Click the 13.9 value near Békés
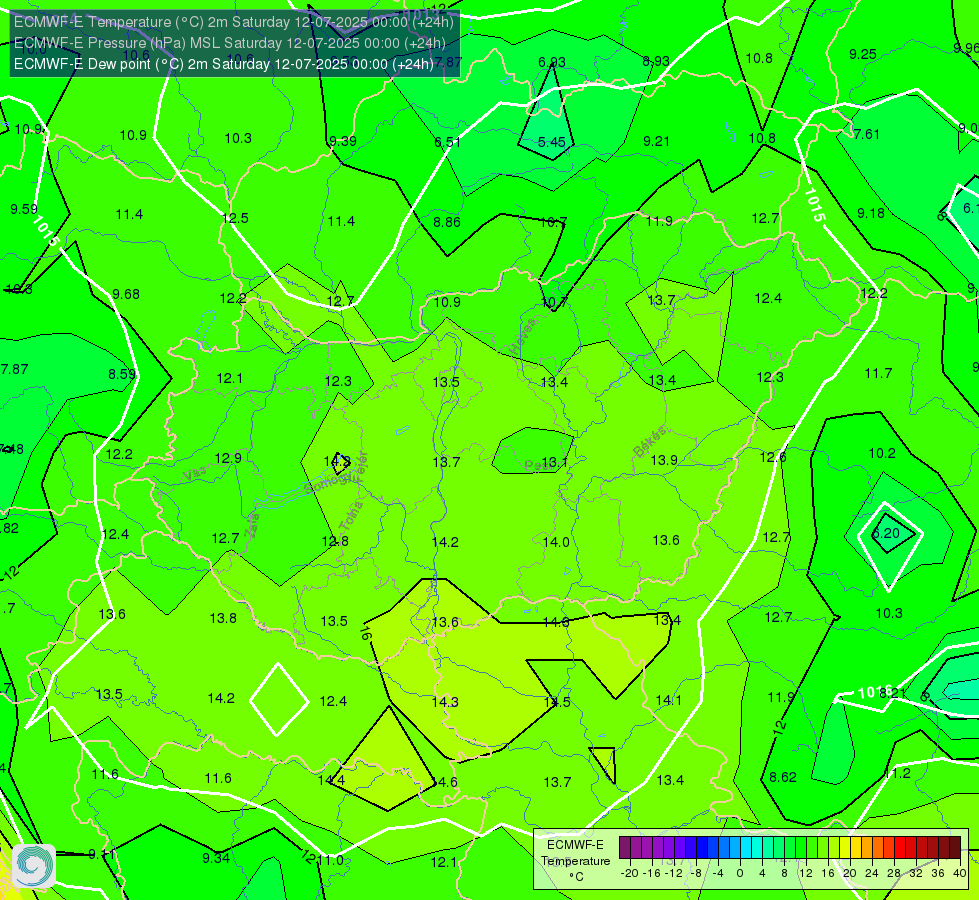Viewport: 979px width, 900px height. pos(664,460)
